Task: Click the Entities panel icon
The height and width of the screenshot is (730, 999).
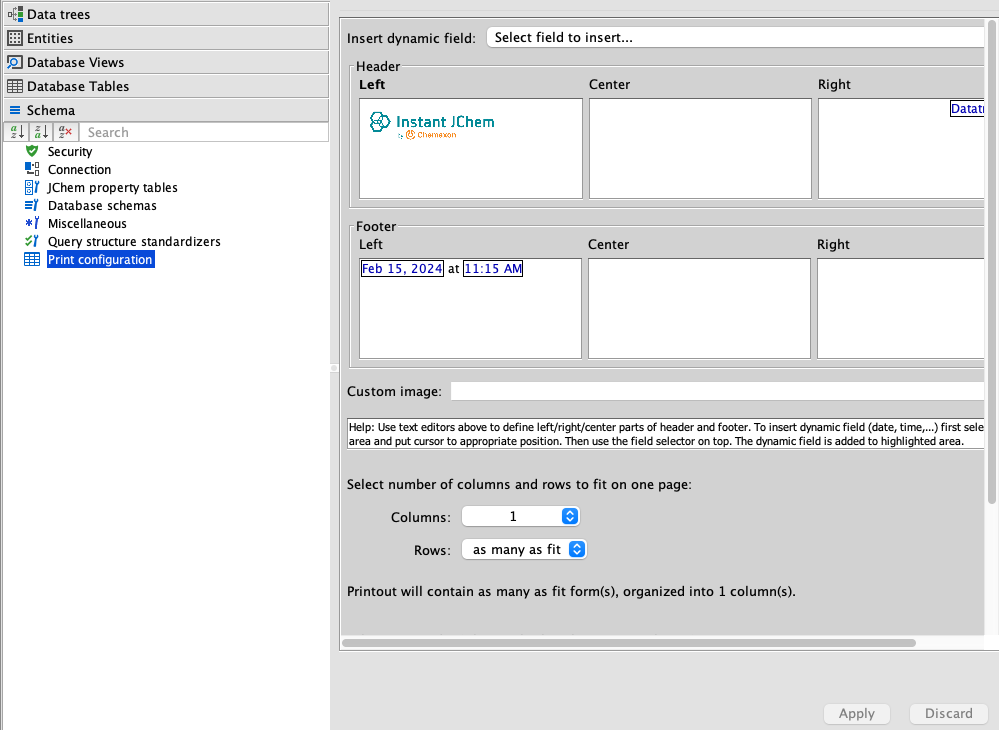Action: tap(15, 37)
